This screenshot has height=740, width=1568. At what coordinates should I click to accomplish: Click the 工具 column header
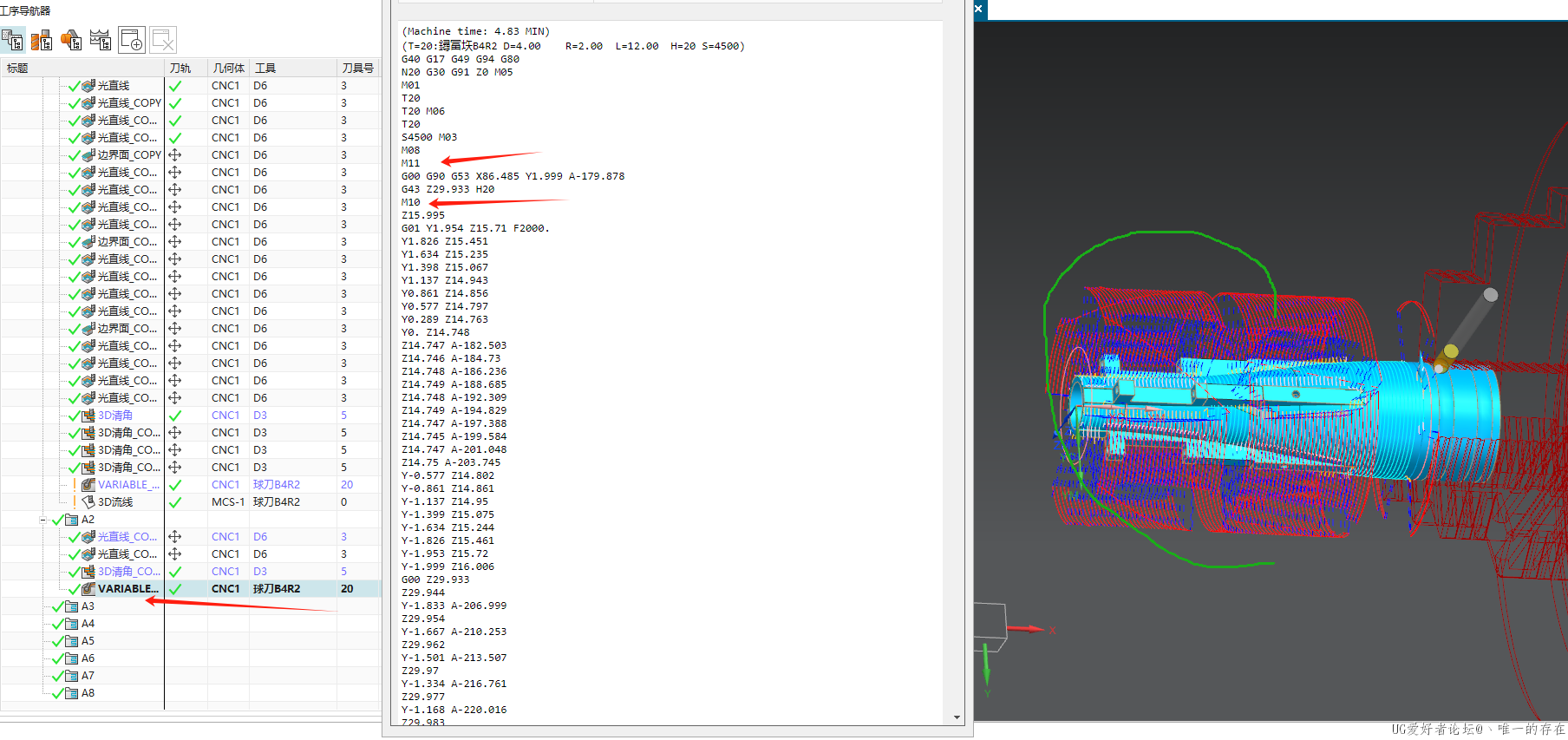(292, 68)
